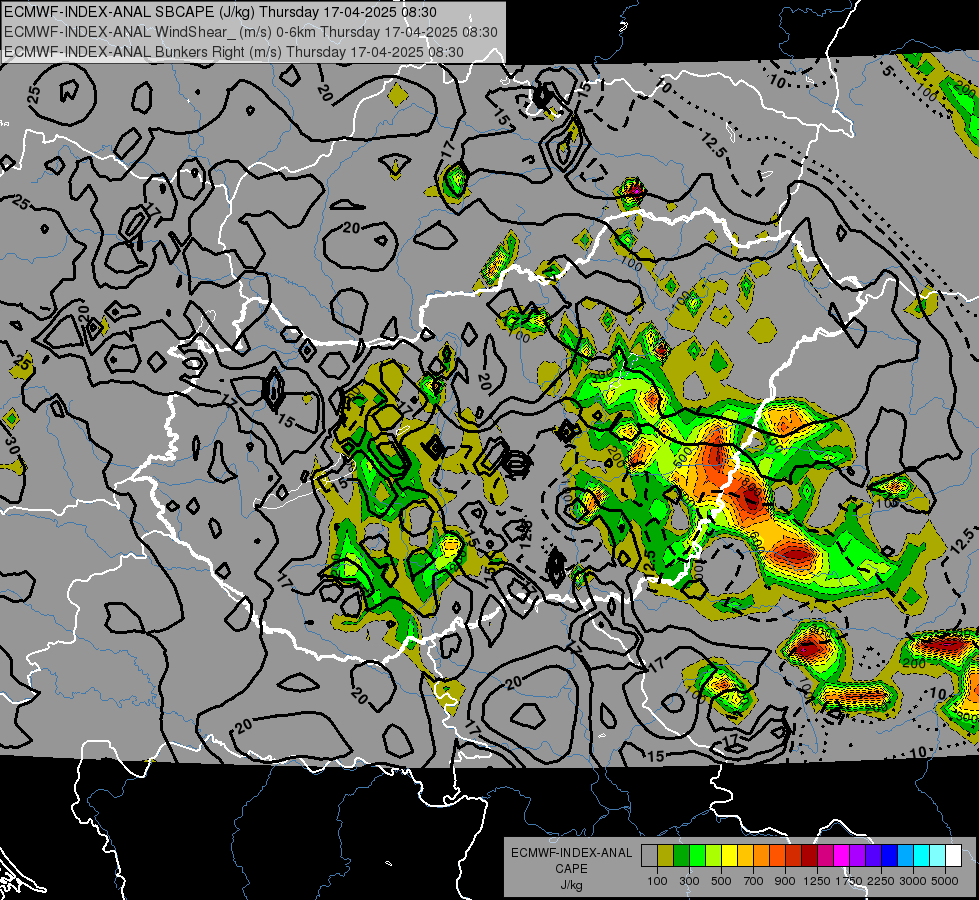Click the 2250 legend scale value
Screen dimensions: 979x900
coord(881,881)
